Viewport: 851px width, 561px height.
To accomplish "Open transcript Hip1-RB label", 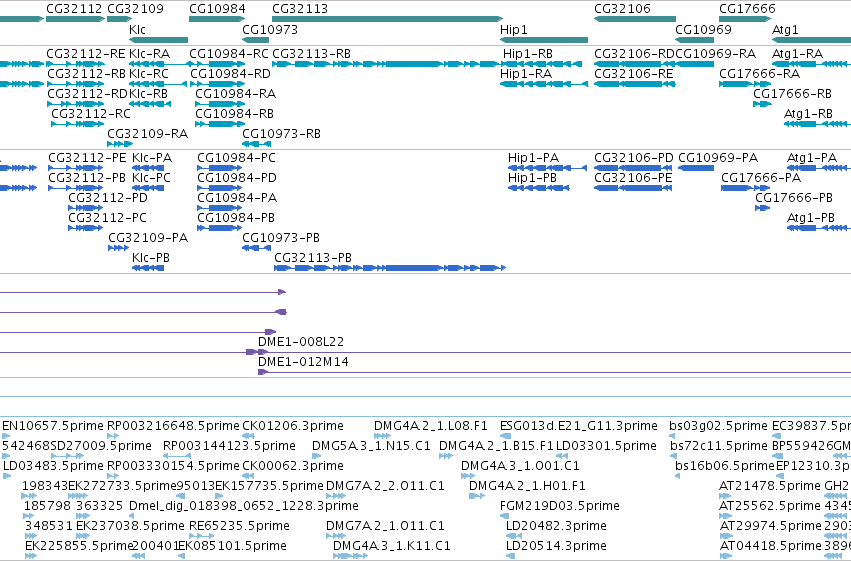I will tap(528, 54).
